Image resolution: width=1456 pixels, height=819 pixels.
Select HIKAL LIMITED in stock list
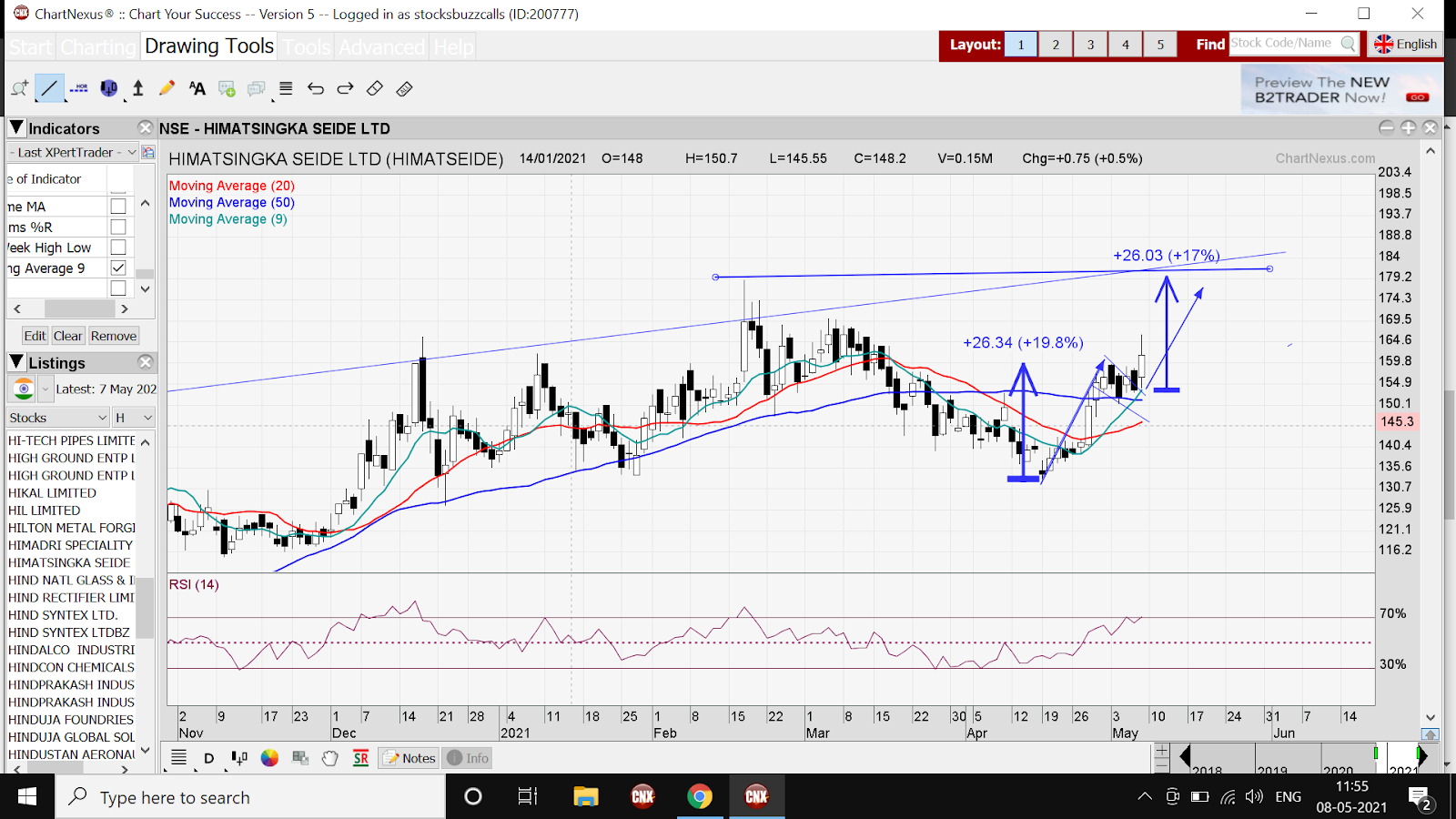pos(52,492)
